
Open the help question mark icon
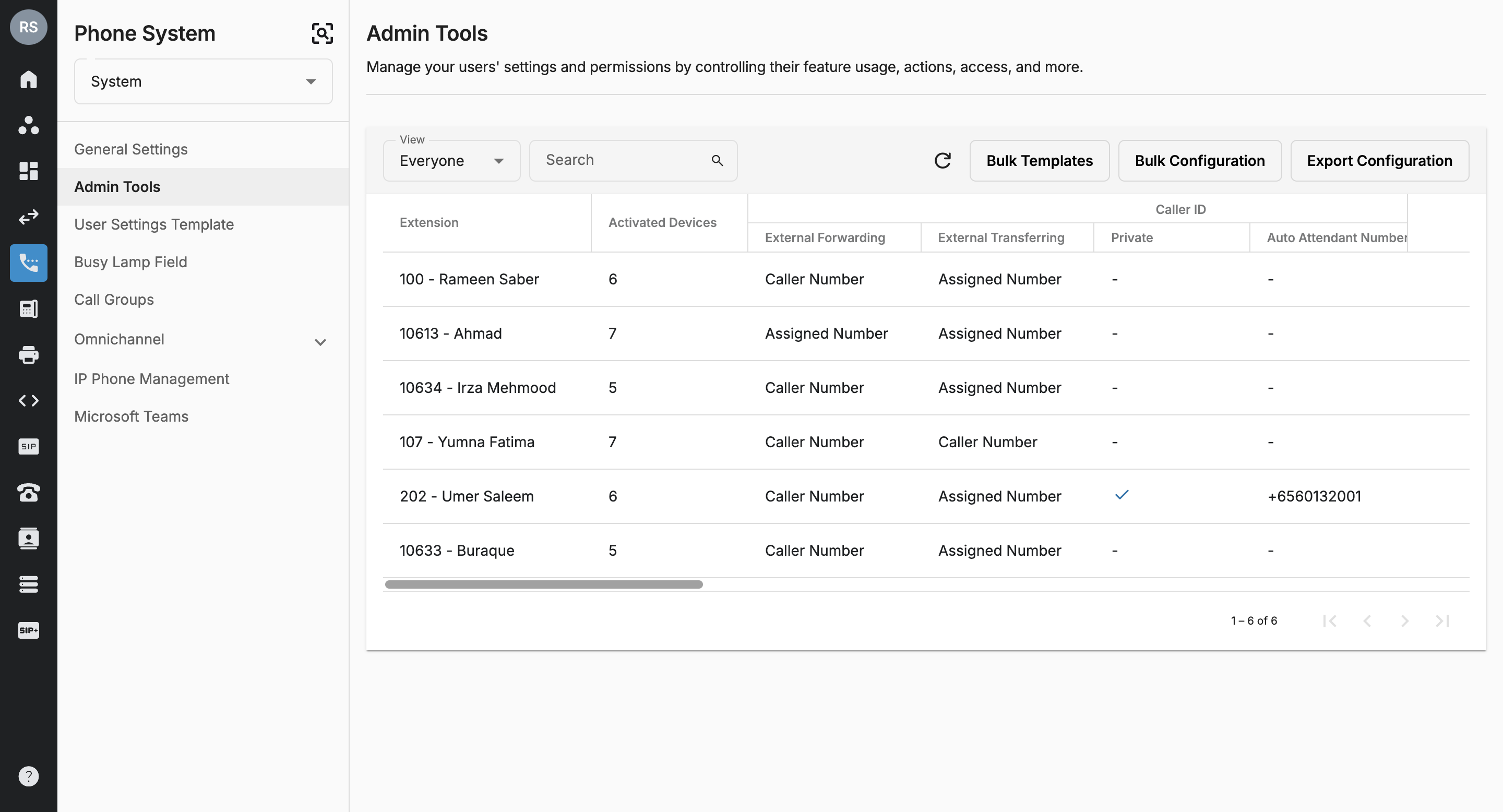[x=29, y=776]
